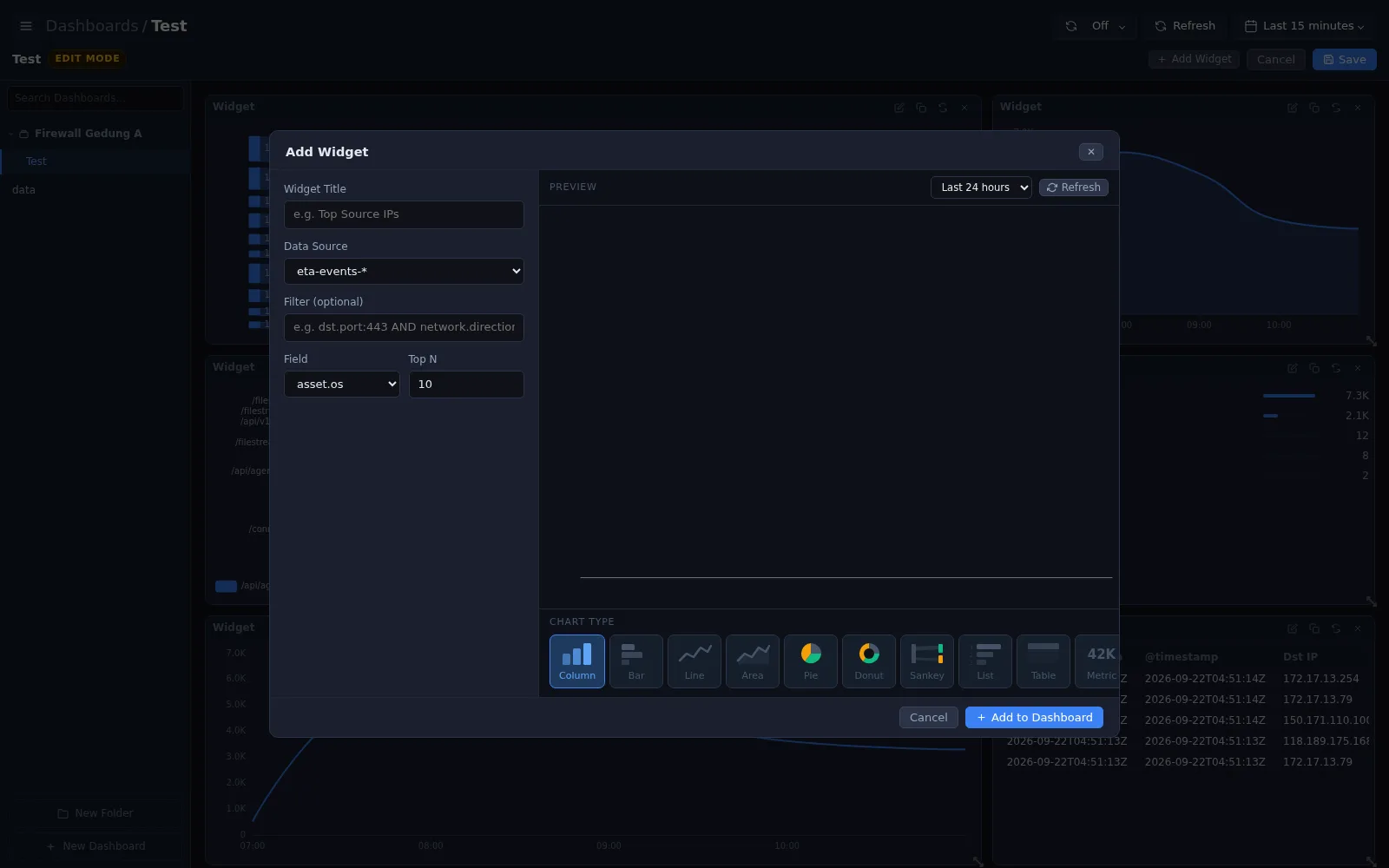1389x868 pixels.
Task: Switch to the Table chart type
Action: [1043, 661]
